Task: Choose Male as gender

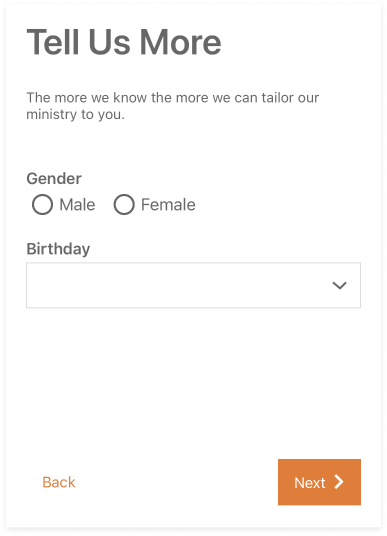Action: click(42, 204)
